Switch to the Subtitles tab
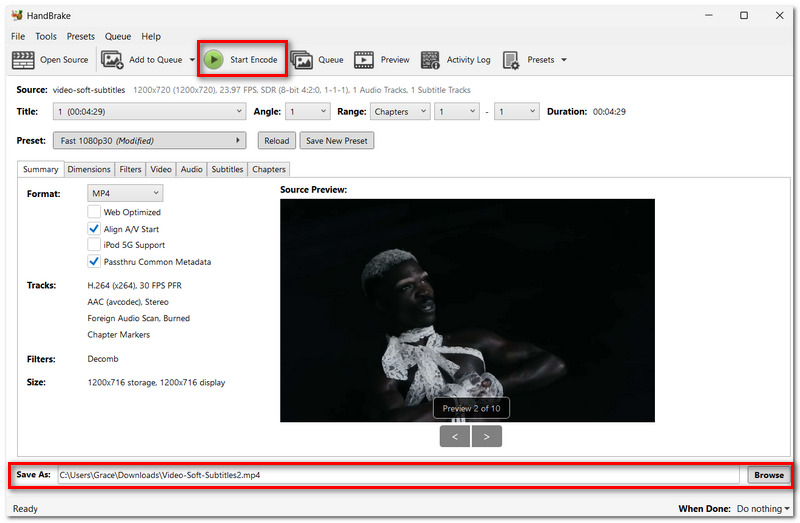The image size is (800, 523). (227, 169)
